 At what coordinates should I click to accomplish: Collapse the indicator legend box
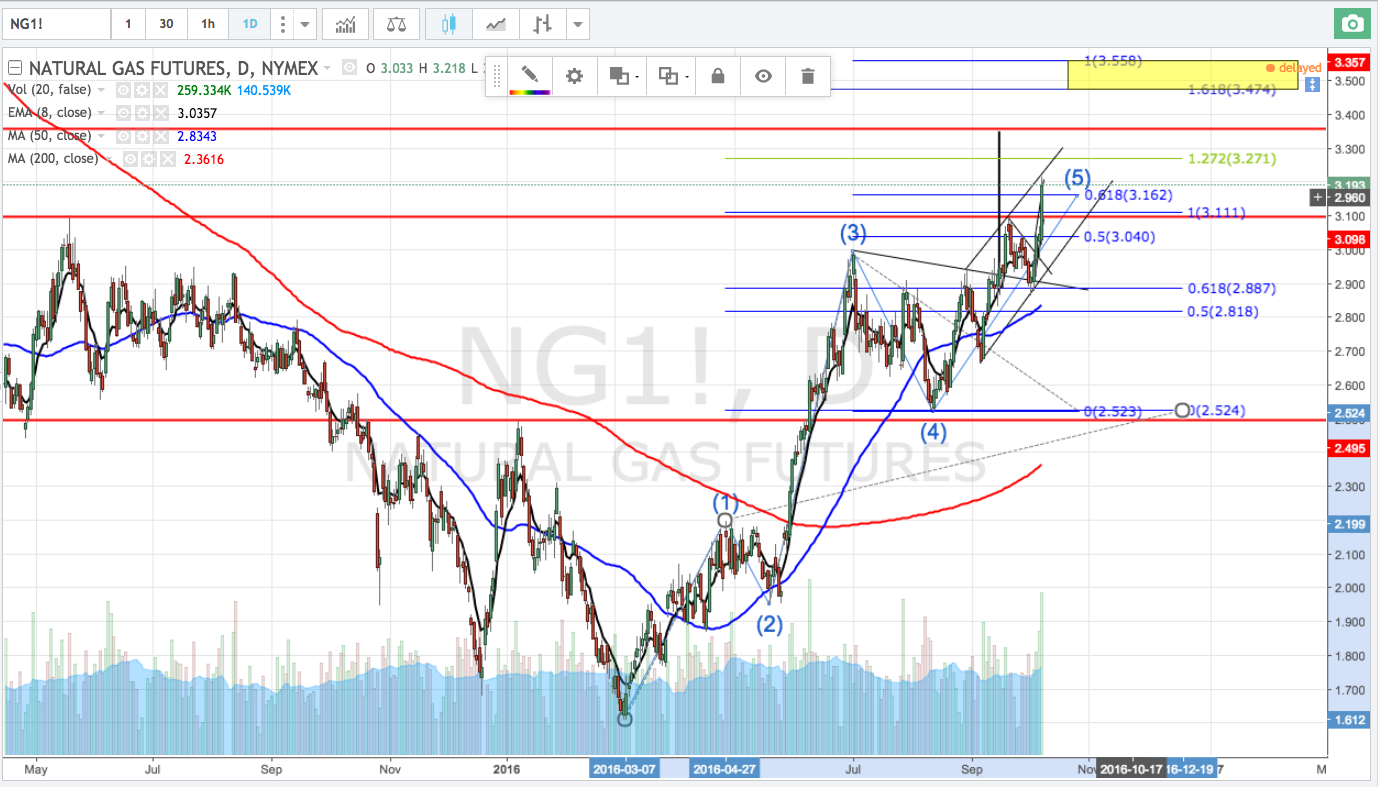click(14, 68)
